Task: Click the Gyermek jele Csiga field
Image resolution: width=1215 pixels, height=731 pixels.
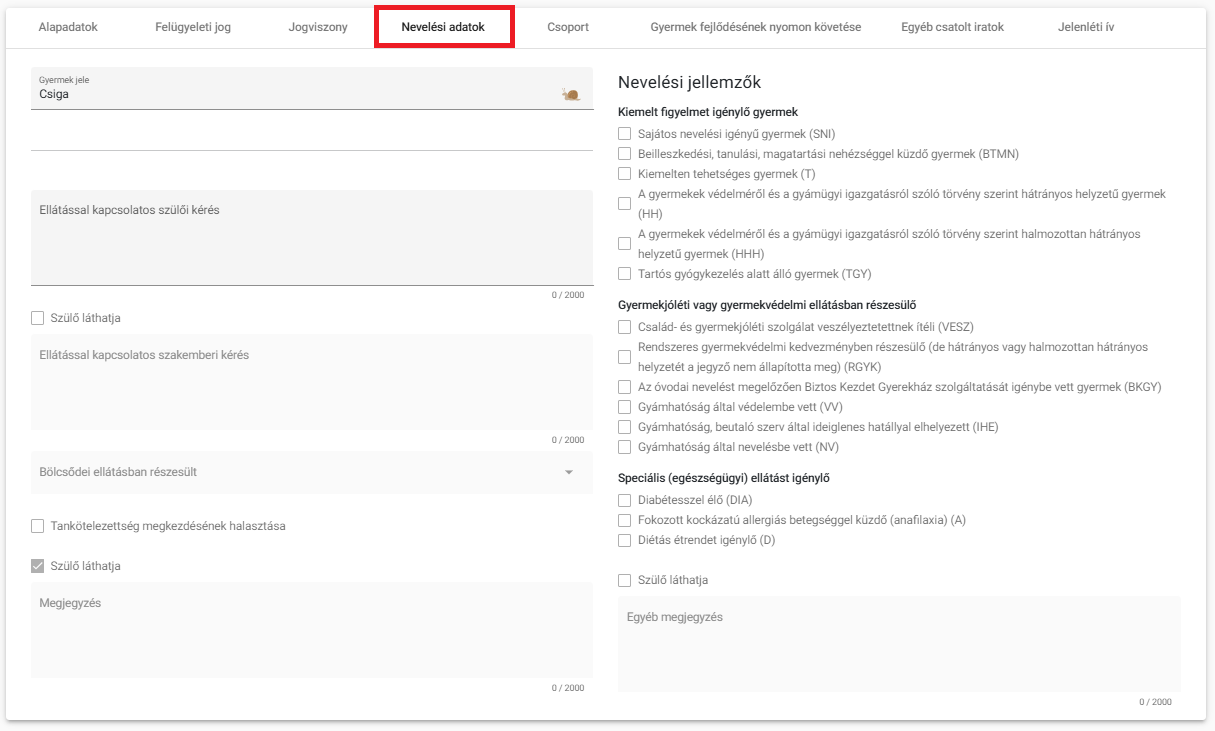Action: (312, 88)
